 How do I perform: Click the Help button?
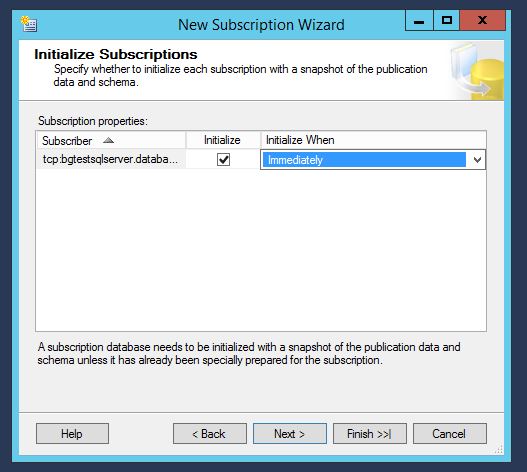(72, 434)
